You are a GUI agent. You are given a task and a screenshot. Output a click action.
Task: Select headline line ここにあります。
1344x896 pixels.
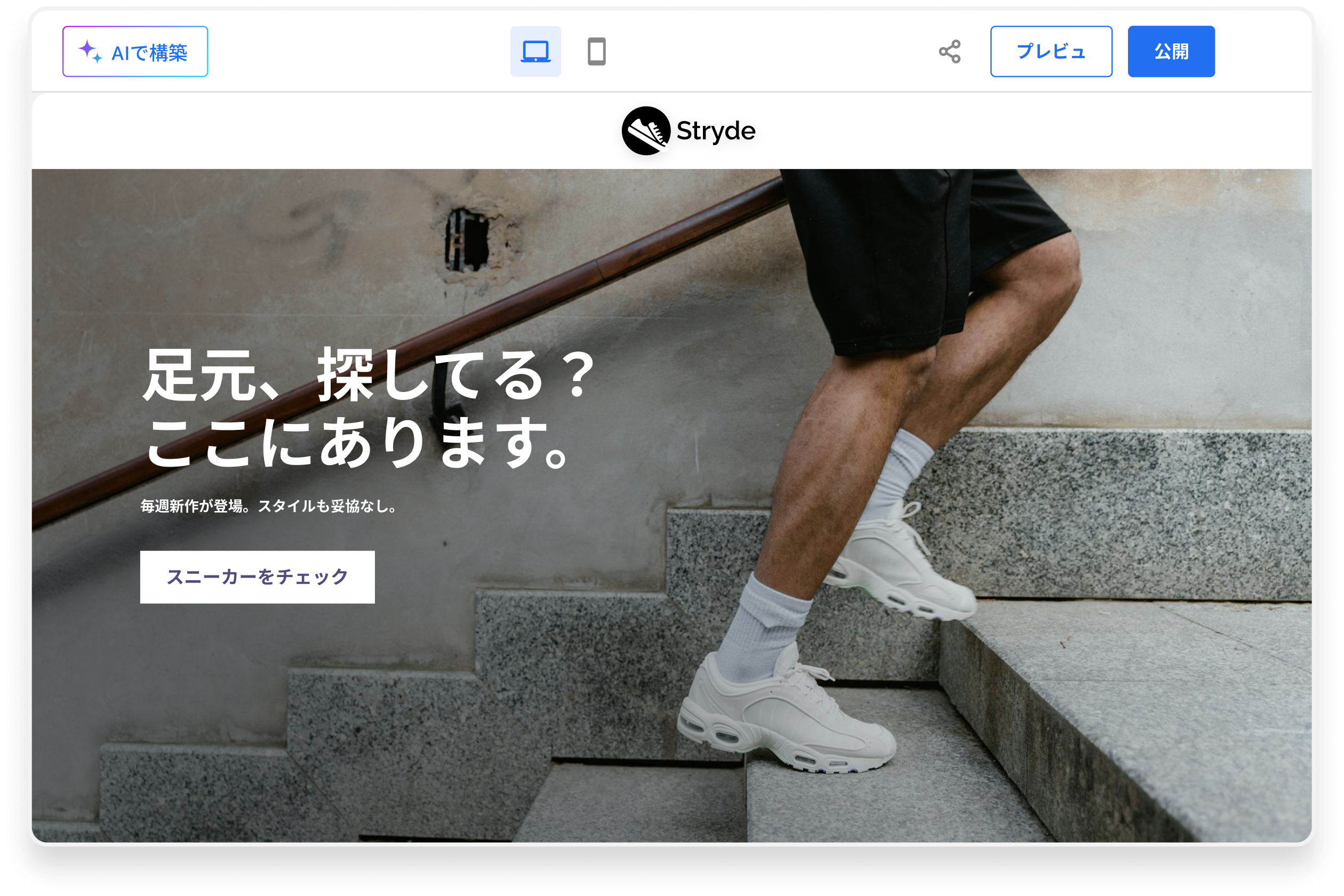point(357,443)
